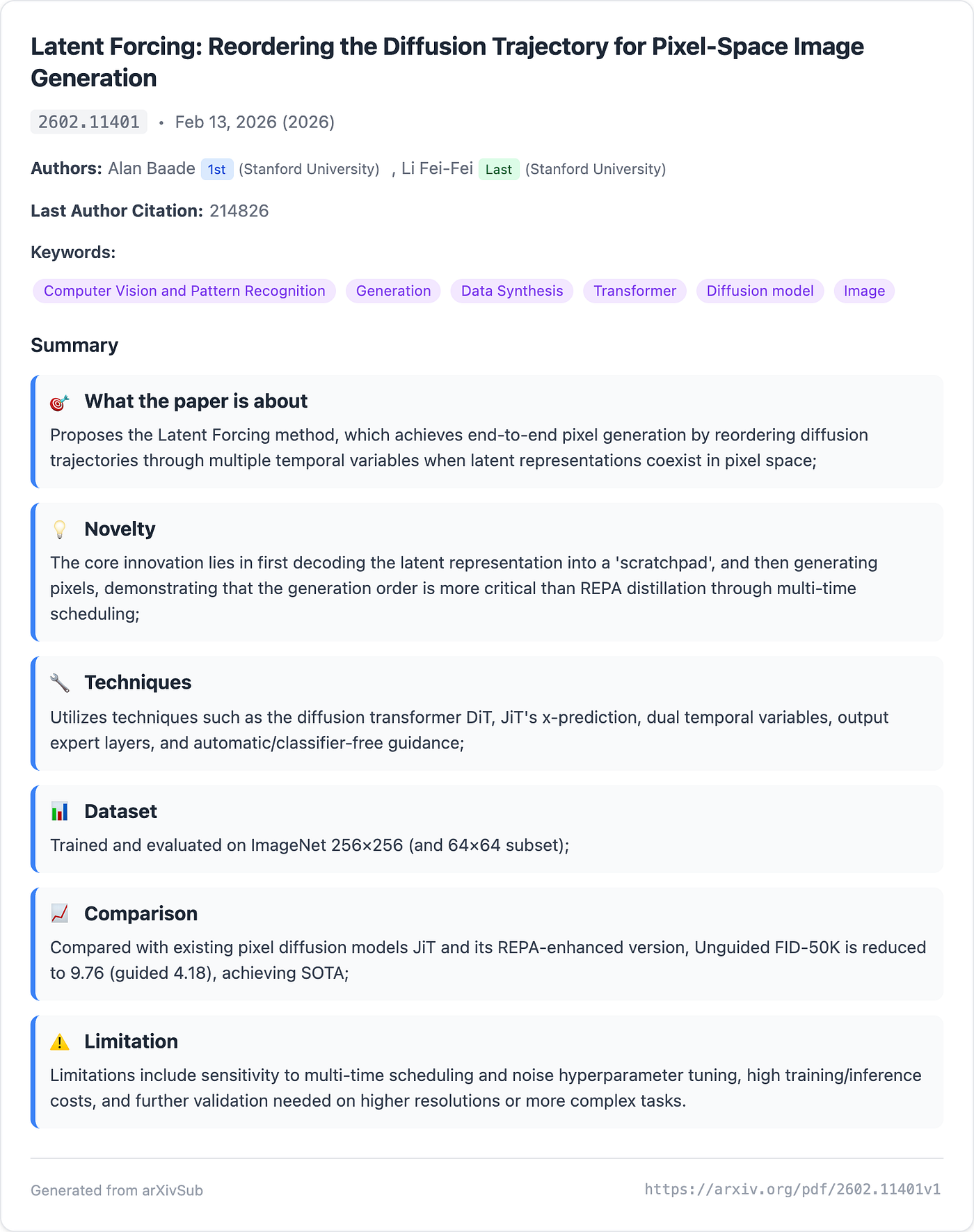
Task: Select the Generation keyword tag
Action: point(393,291)
